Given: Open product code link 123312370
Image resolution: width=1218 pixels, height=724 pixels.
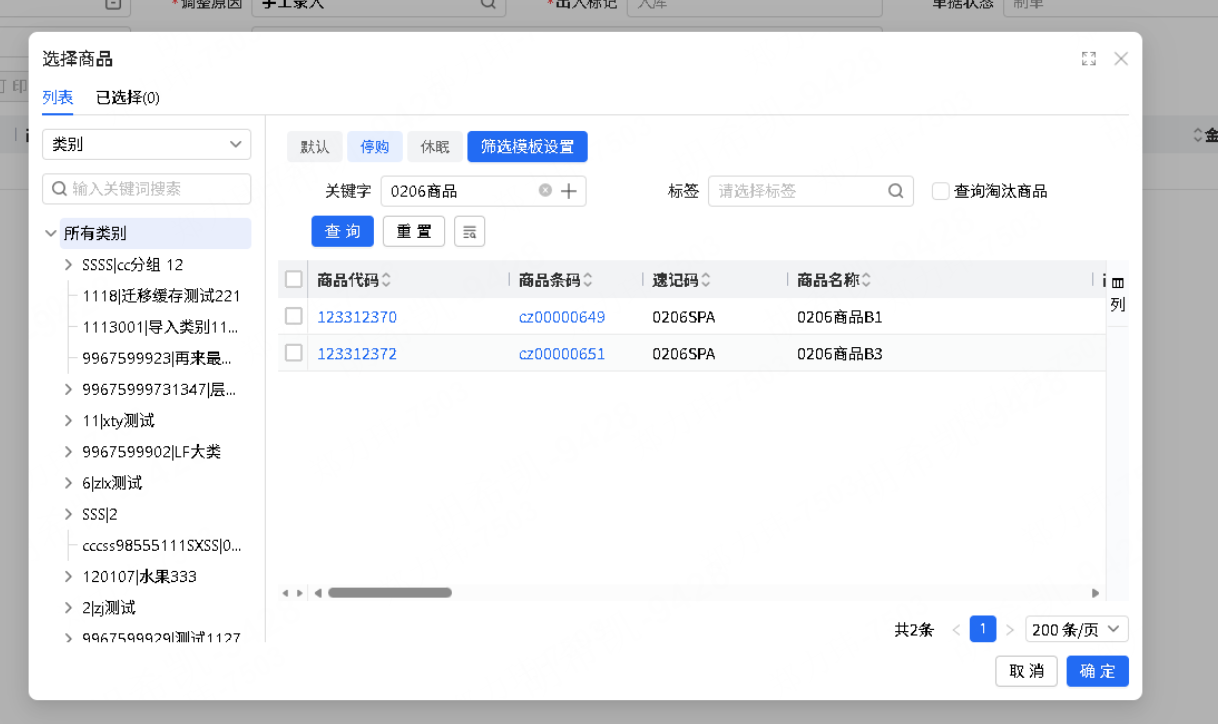Looking at the screenshot, I should [357, 317].
